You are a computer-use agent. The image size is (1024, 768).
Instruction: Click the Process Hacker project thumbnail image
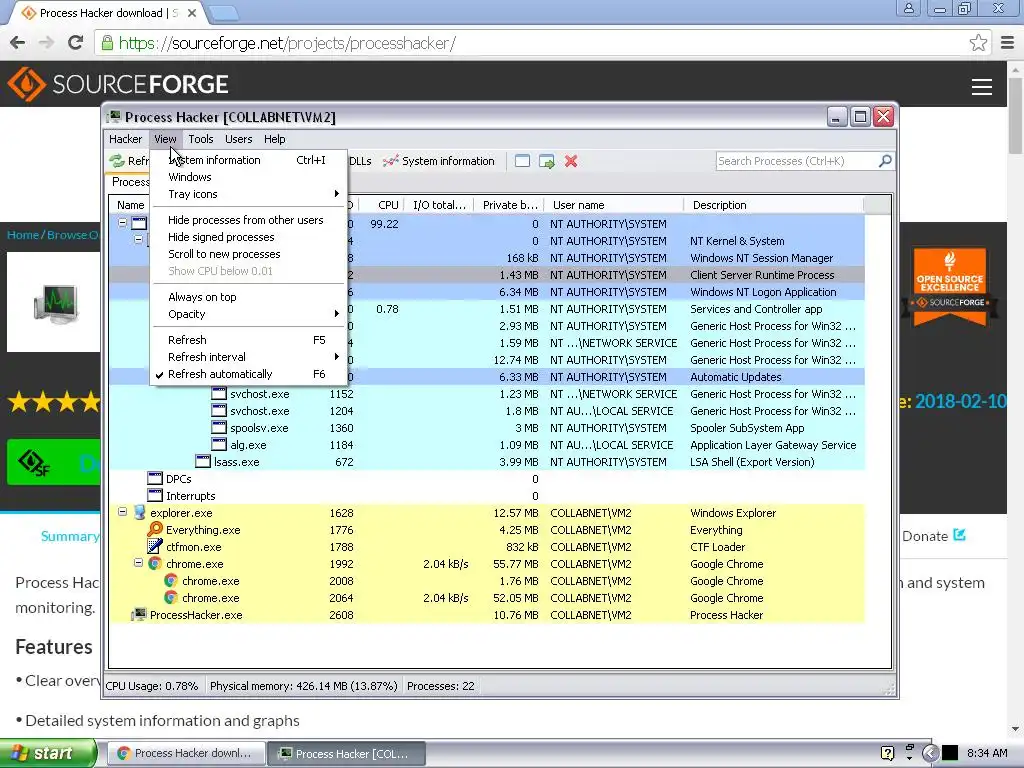[x=56, y=303]
